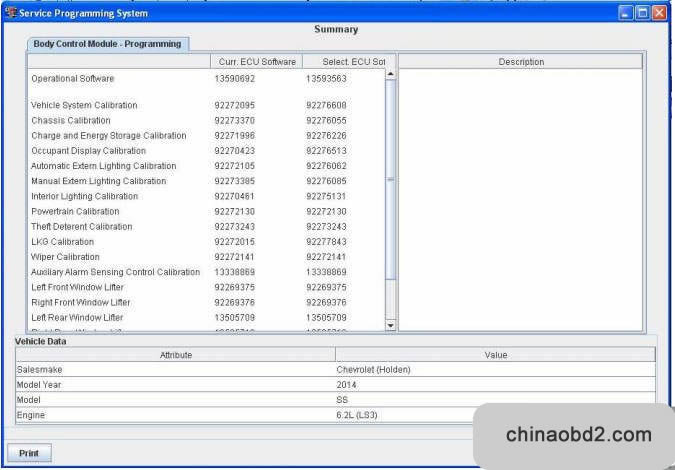Select the Powertrain Calibration row
This screenshot has width=675, height=470.
207,211
